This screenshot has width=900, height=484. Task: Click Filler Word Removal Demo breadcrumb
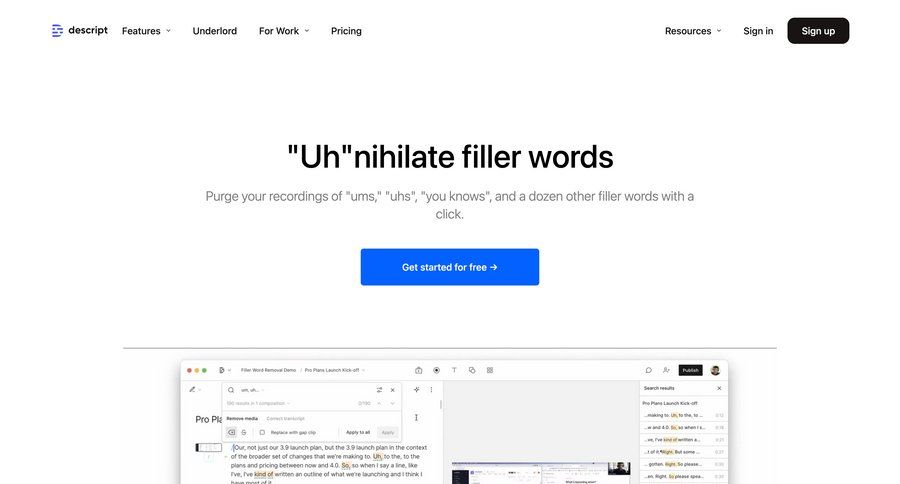pyautogui.click(x=268, y=370)
